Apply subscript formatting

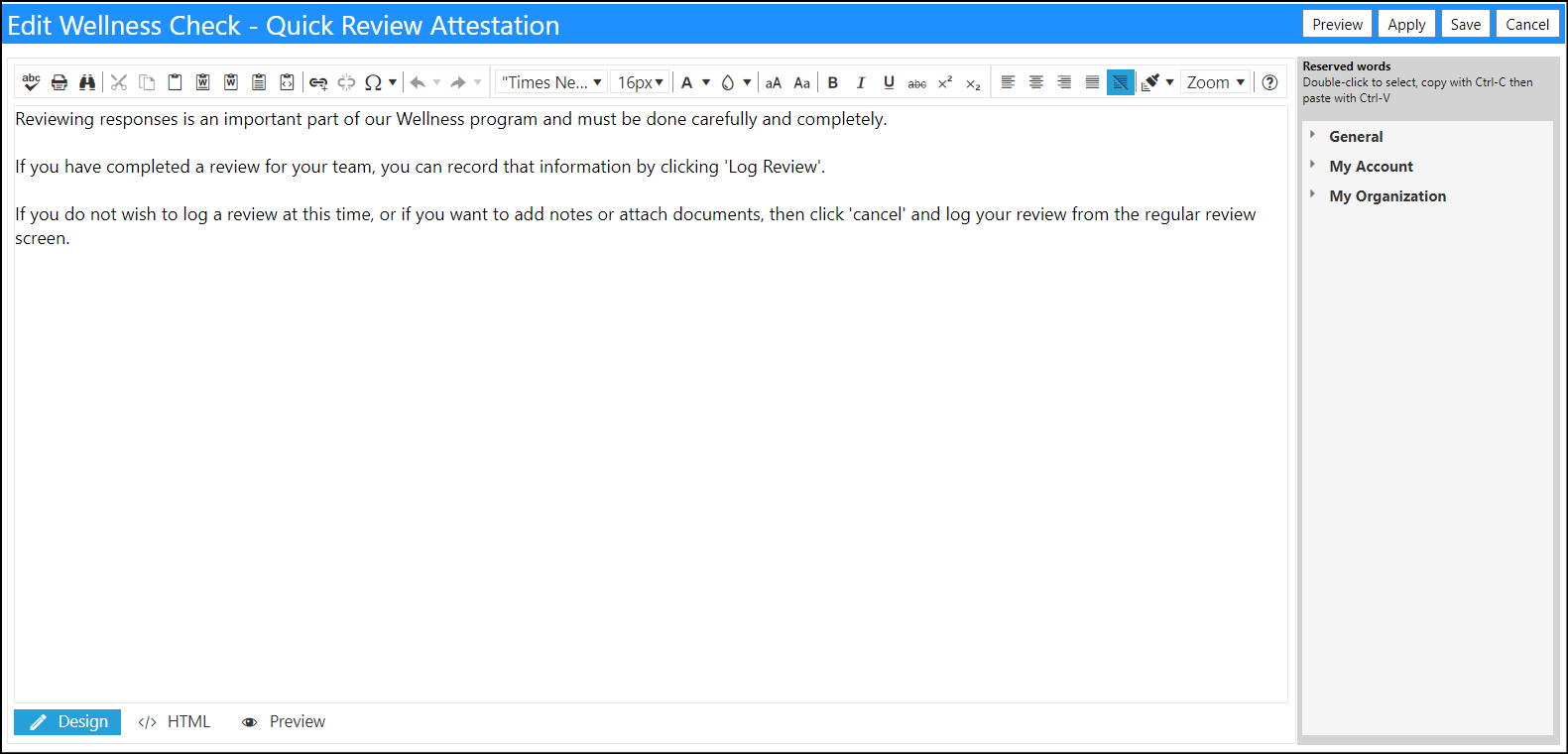pos(973,82)
